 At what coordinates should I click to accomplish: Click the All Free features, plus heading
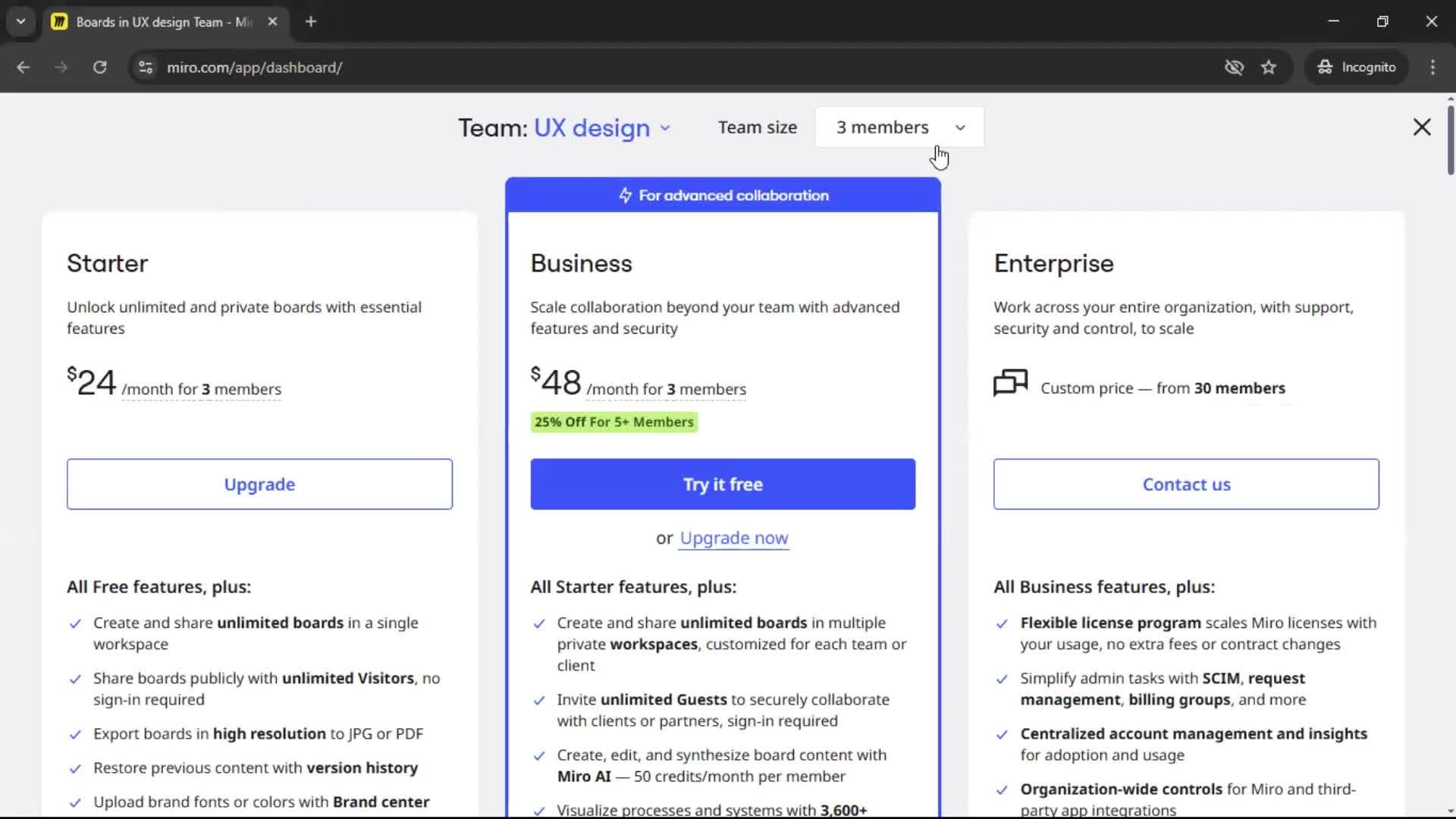tap(158, 587)
